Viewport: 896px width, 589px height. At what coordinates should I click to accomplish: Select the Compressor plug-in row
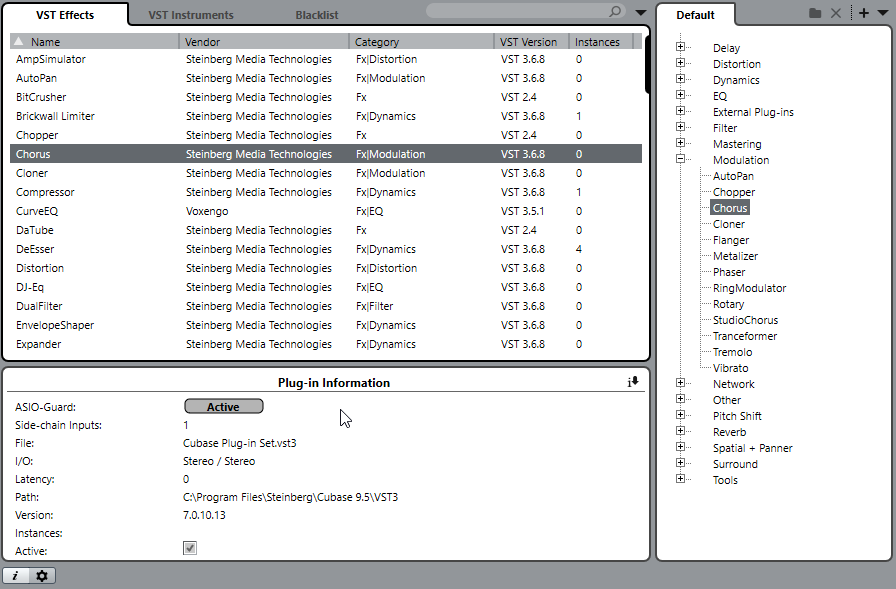coord(326,193)
